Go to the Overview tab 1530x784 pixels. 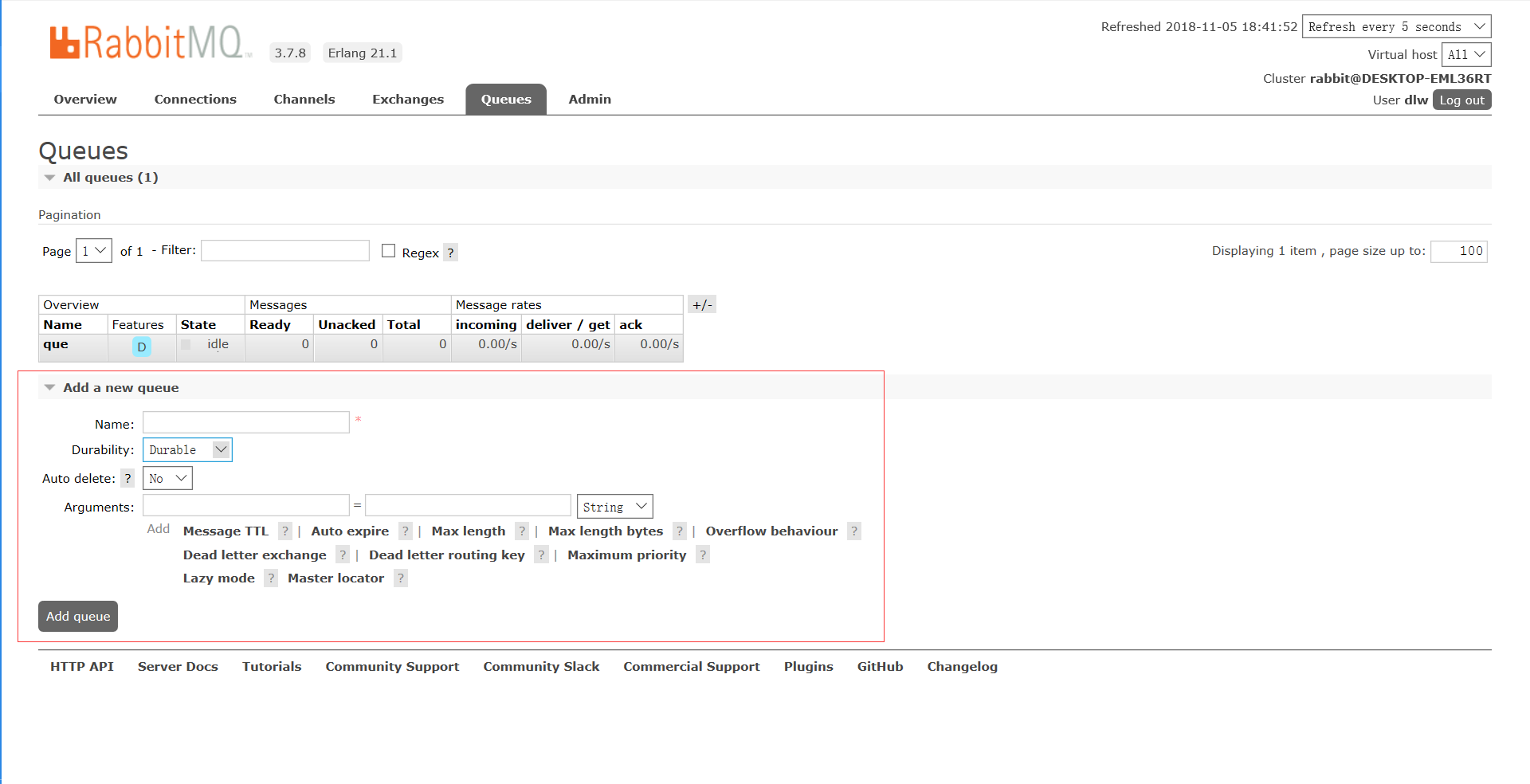(85, 99)
